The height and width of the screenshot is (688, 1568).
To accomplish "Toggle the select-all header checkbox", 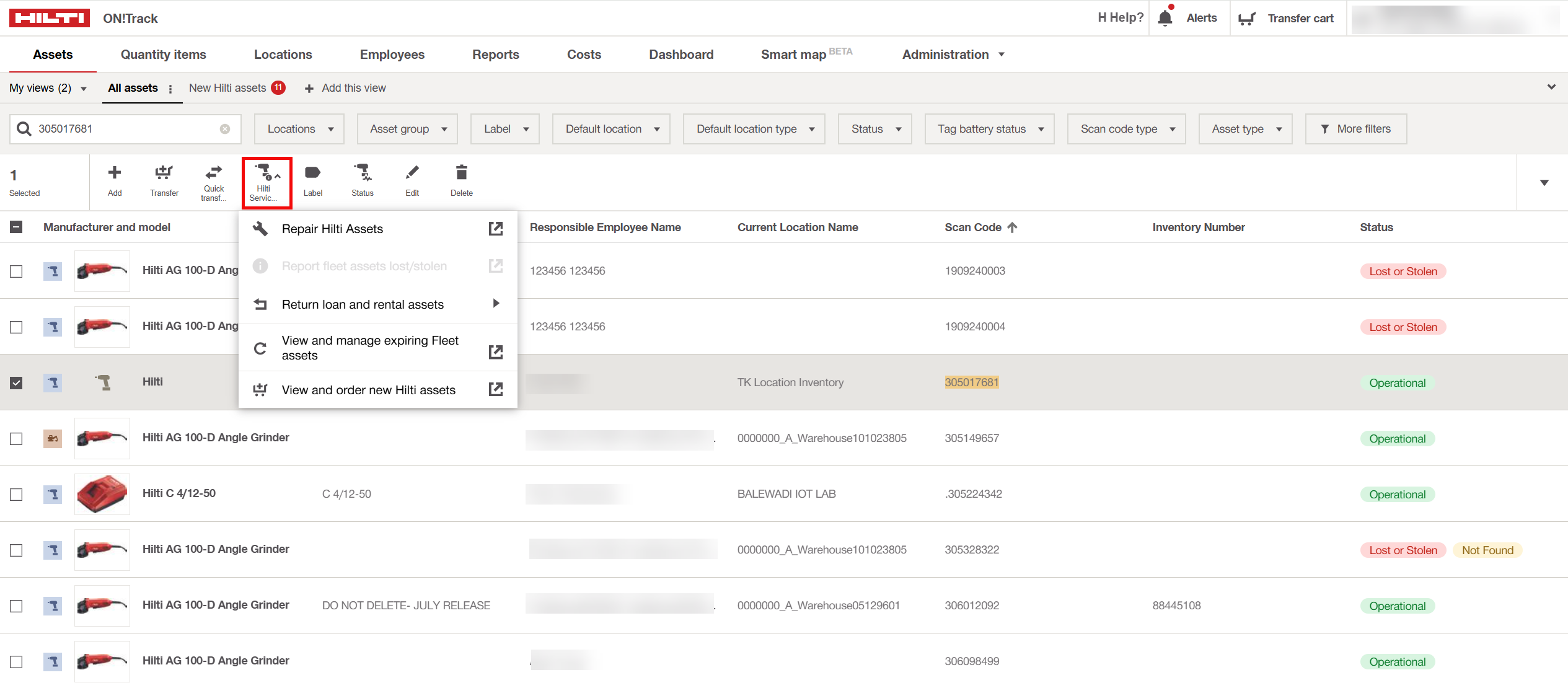I will (x=16, y=227).
